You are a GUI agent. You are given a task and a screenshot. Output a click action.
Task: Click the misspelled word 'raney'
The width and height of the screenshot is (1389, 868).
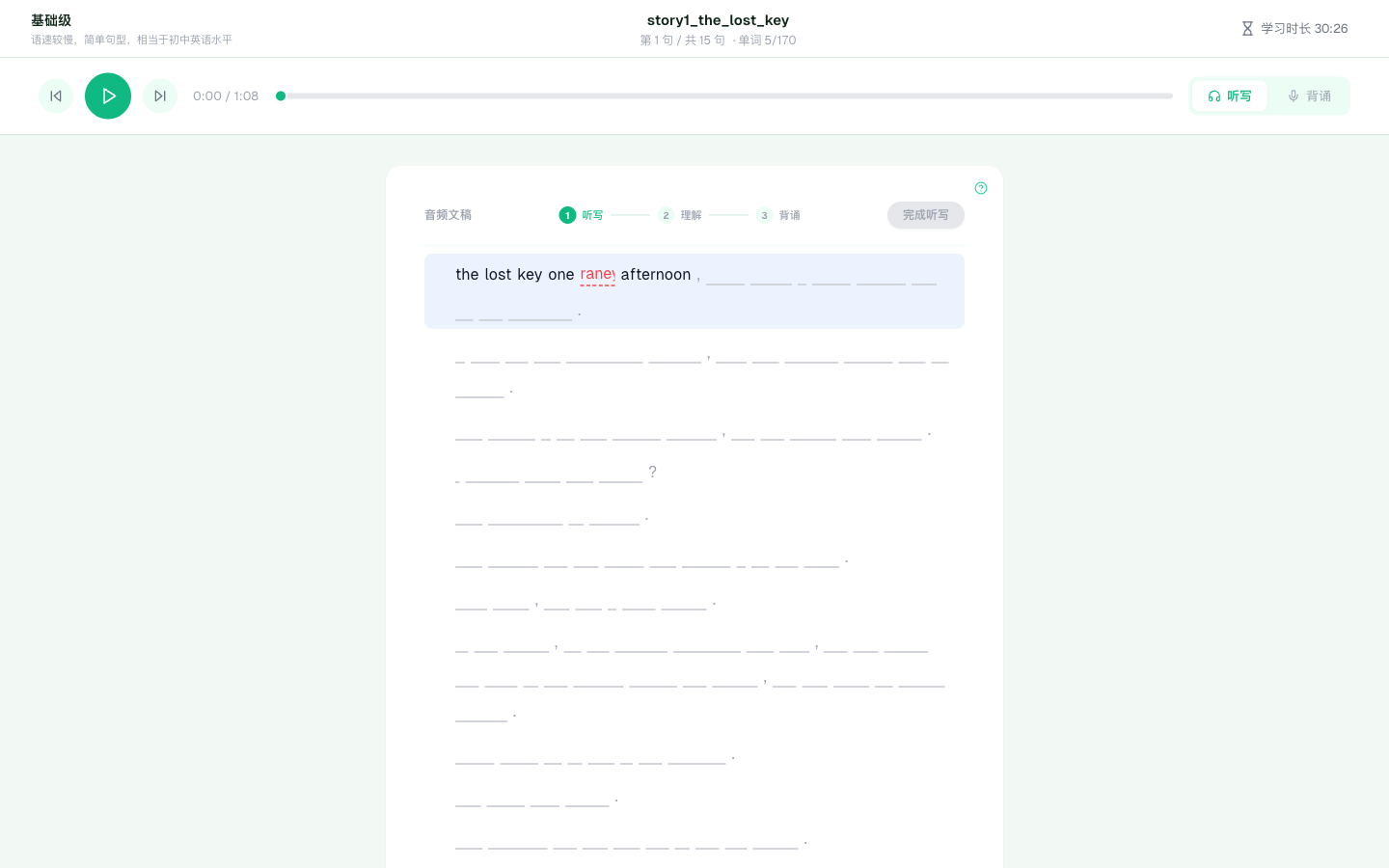(597, 275)
